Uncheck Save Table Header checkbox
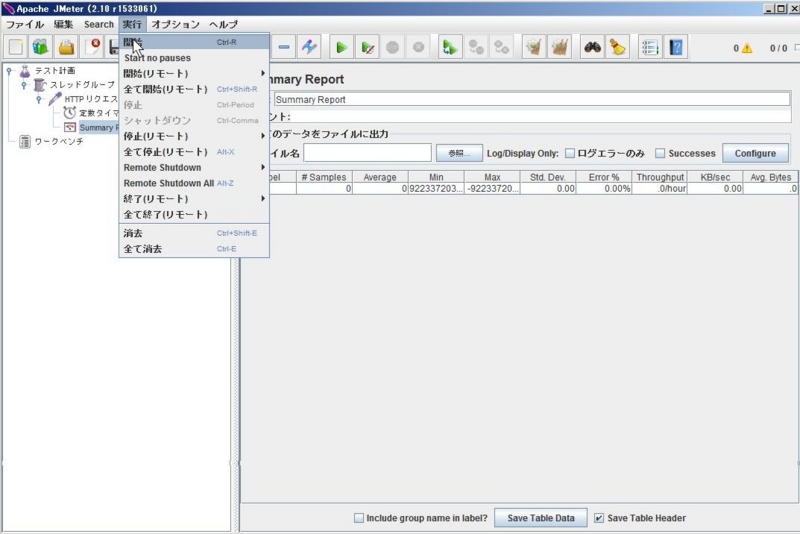 [599, 518]
